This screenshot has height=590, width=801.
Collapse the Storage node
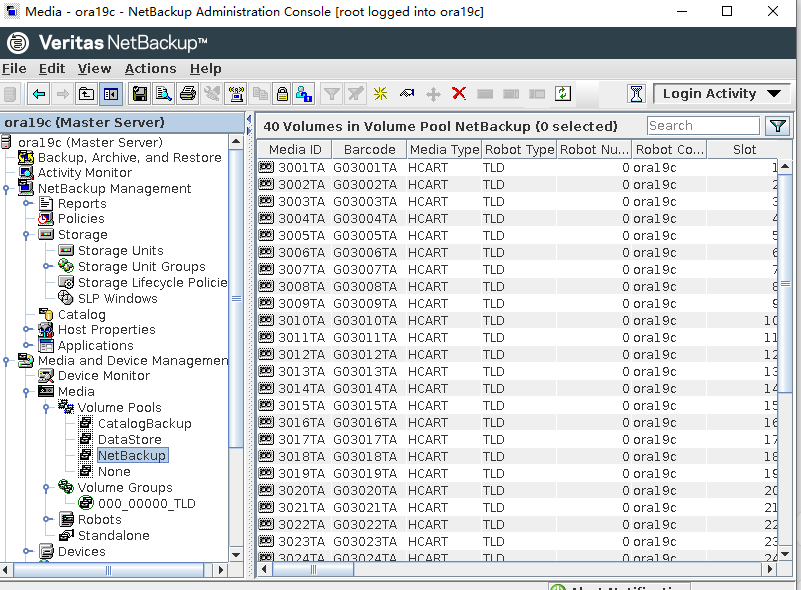click(27, 235)
